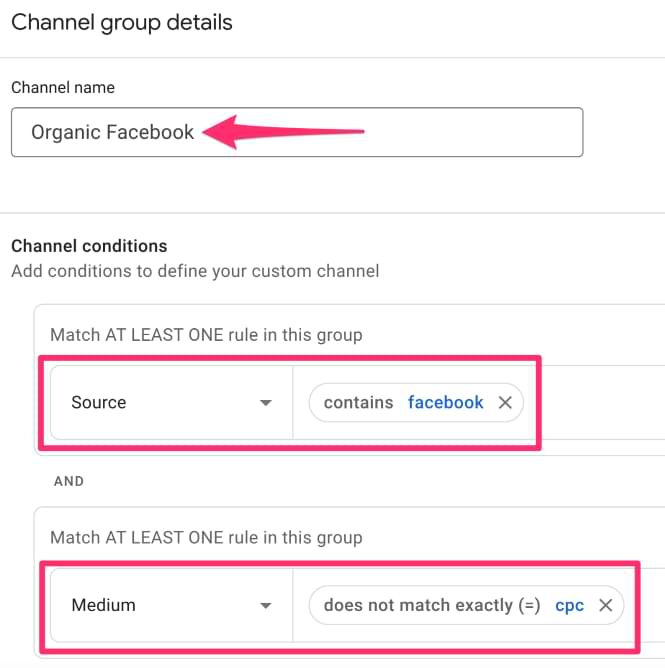Click the Organic Facebook text in the field

(x=112, y=132)
